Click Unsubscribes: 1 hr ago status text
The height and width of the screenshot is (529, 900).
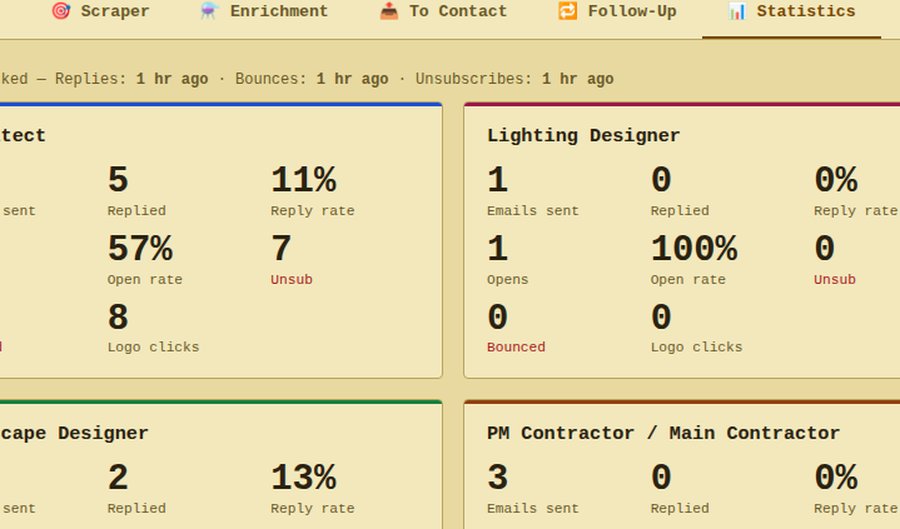[x=515, y=79]
